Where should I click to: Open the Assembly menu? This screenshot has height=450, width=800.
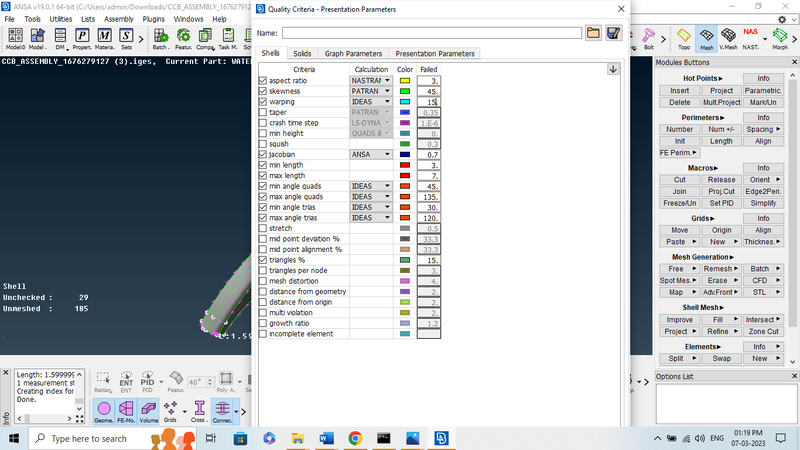coord(119,19)
